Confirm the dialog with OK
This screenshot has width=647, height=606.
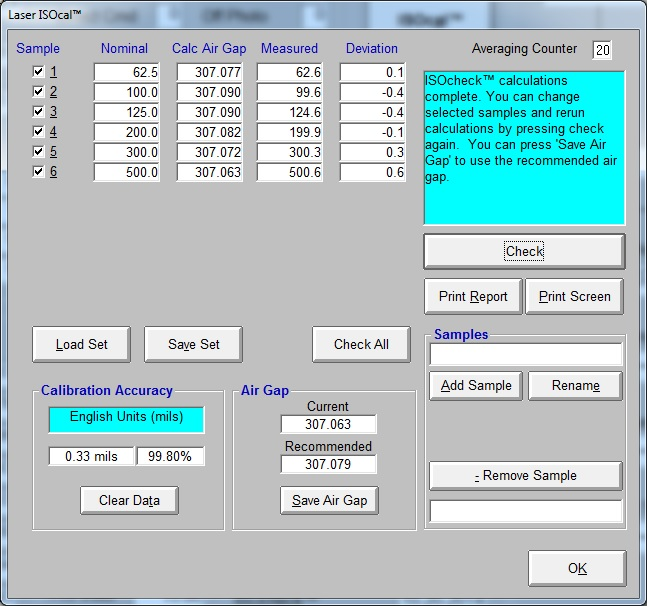tap(577, 568)
